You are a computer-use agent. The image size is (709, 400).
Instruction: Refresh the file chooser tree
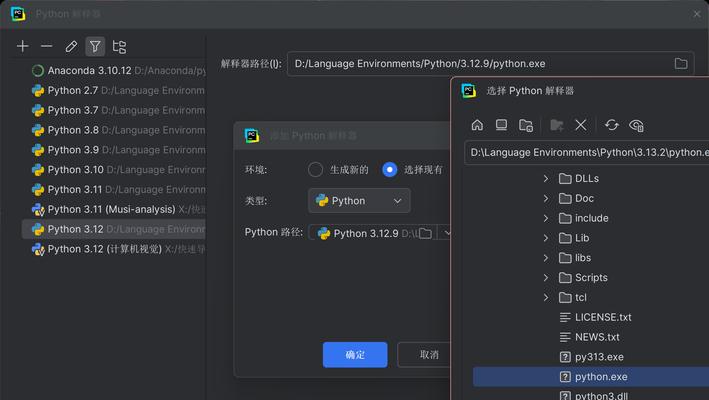(611, 125)
